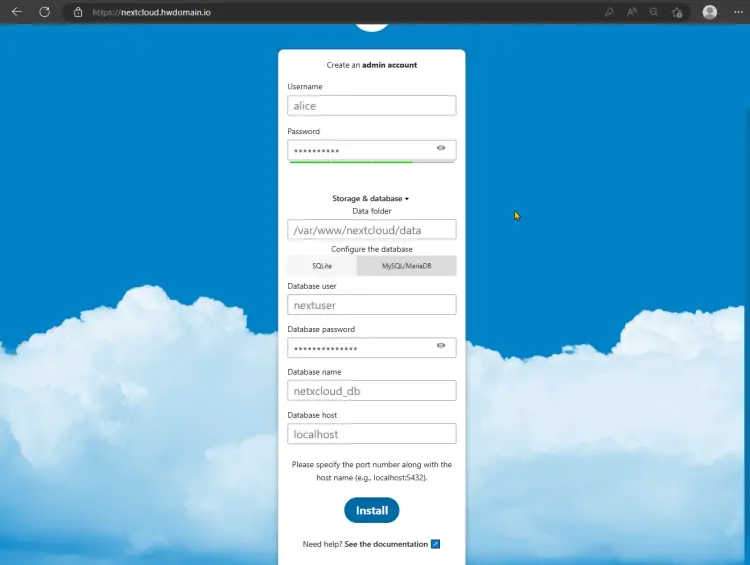
Task: Show the admin password with the eye icon
Action: click(x=441, y=148)
